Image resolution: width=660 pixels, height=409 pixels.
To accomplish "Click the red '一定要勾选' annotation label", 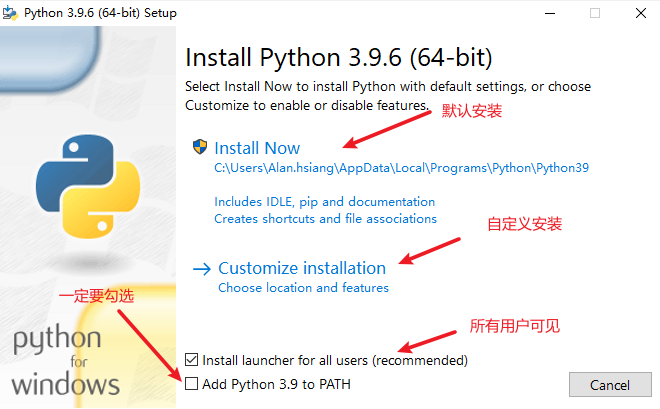I will [96, 296].
